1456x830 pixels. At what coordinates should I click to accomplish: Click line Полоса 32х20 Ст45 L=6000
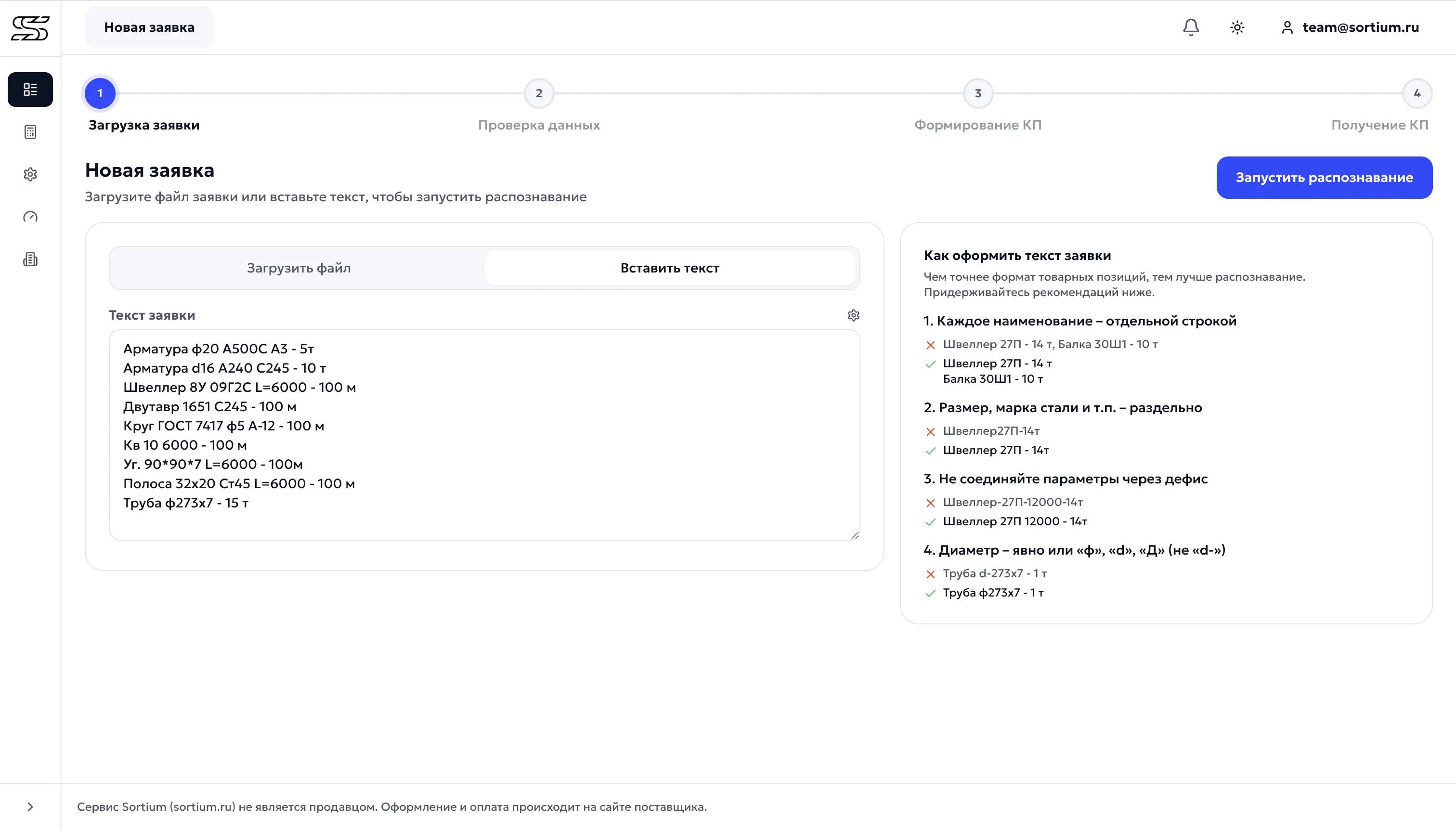[239, 484]
